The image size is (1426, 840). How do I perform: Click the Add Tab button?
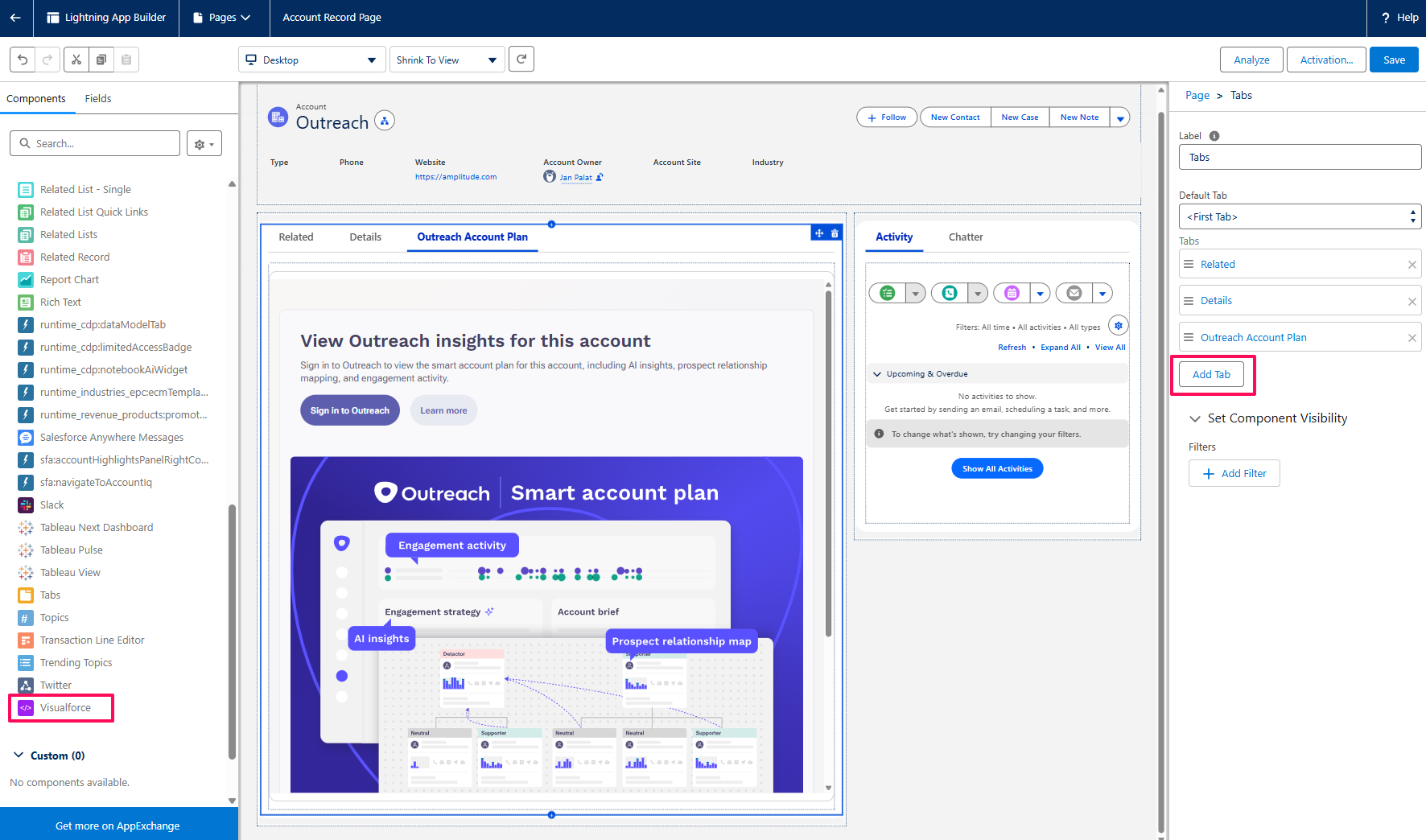click(x=1211, y=375)
